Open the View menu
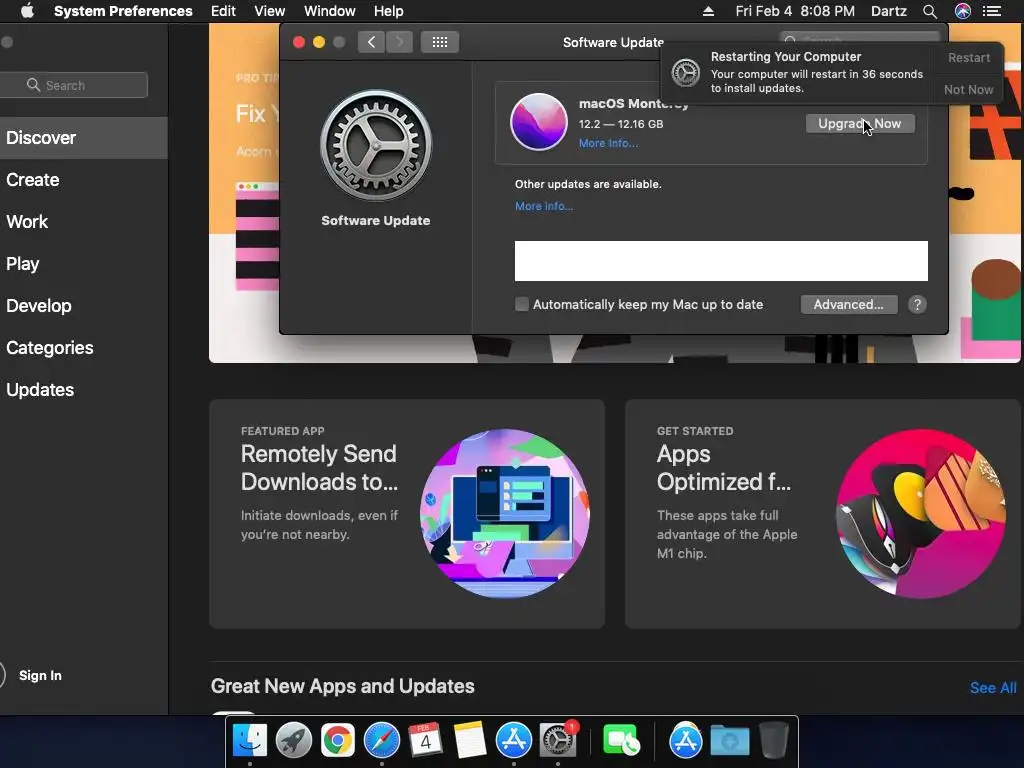Screen dimensions: 1024x768 coord(269,11)
